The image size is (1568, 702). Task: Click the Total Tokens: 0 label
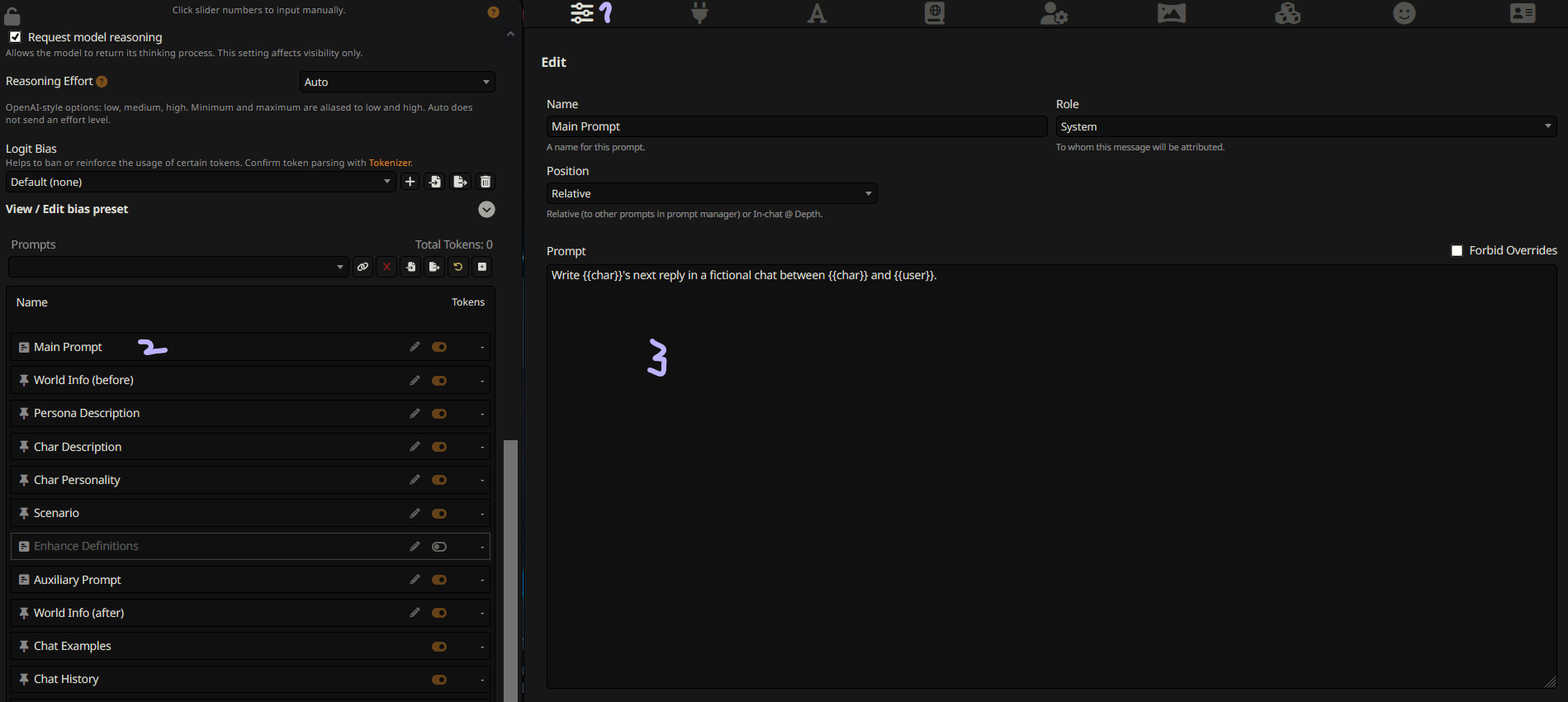453,244
